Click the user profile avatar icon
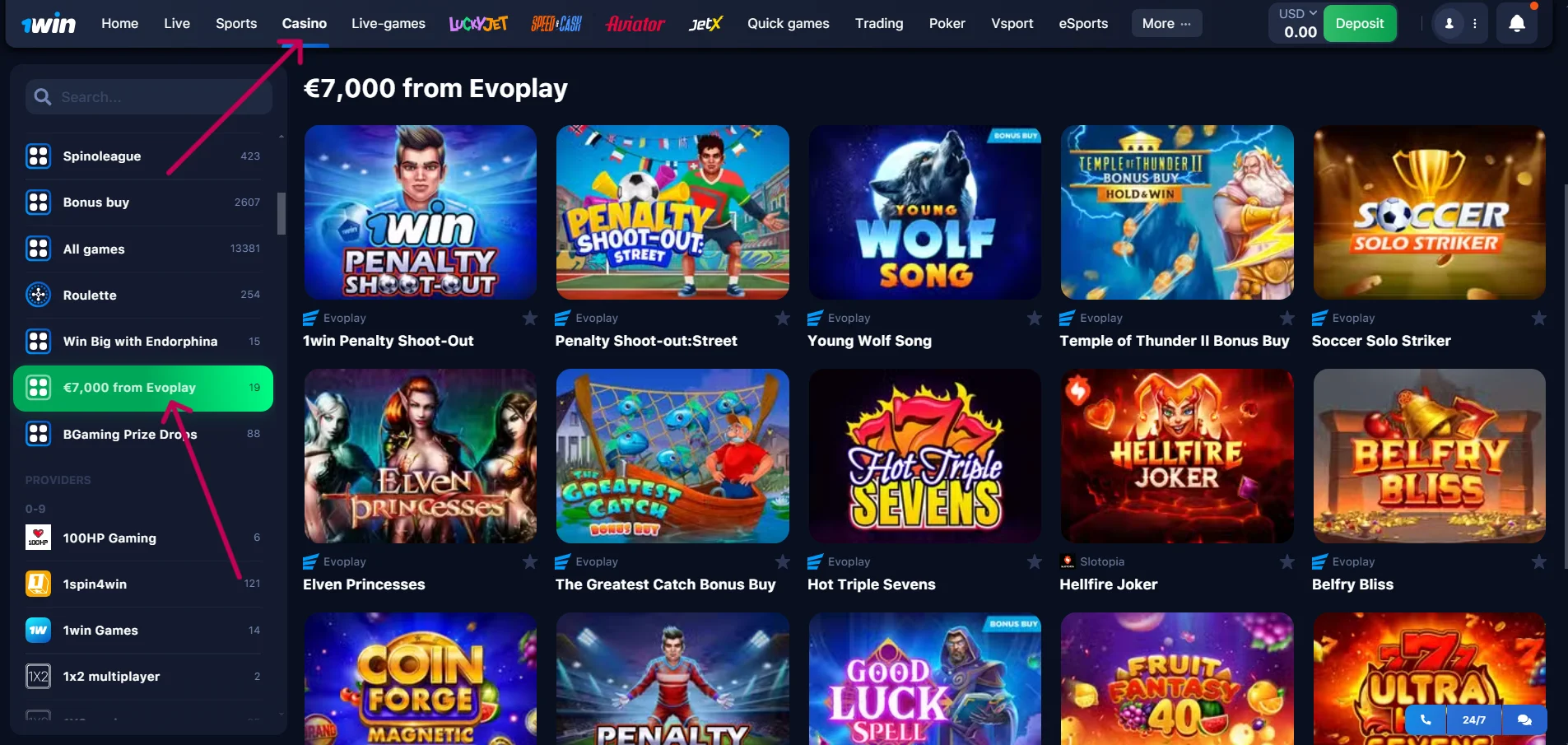 (x=1449, y=24)
